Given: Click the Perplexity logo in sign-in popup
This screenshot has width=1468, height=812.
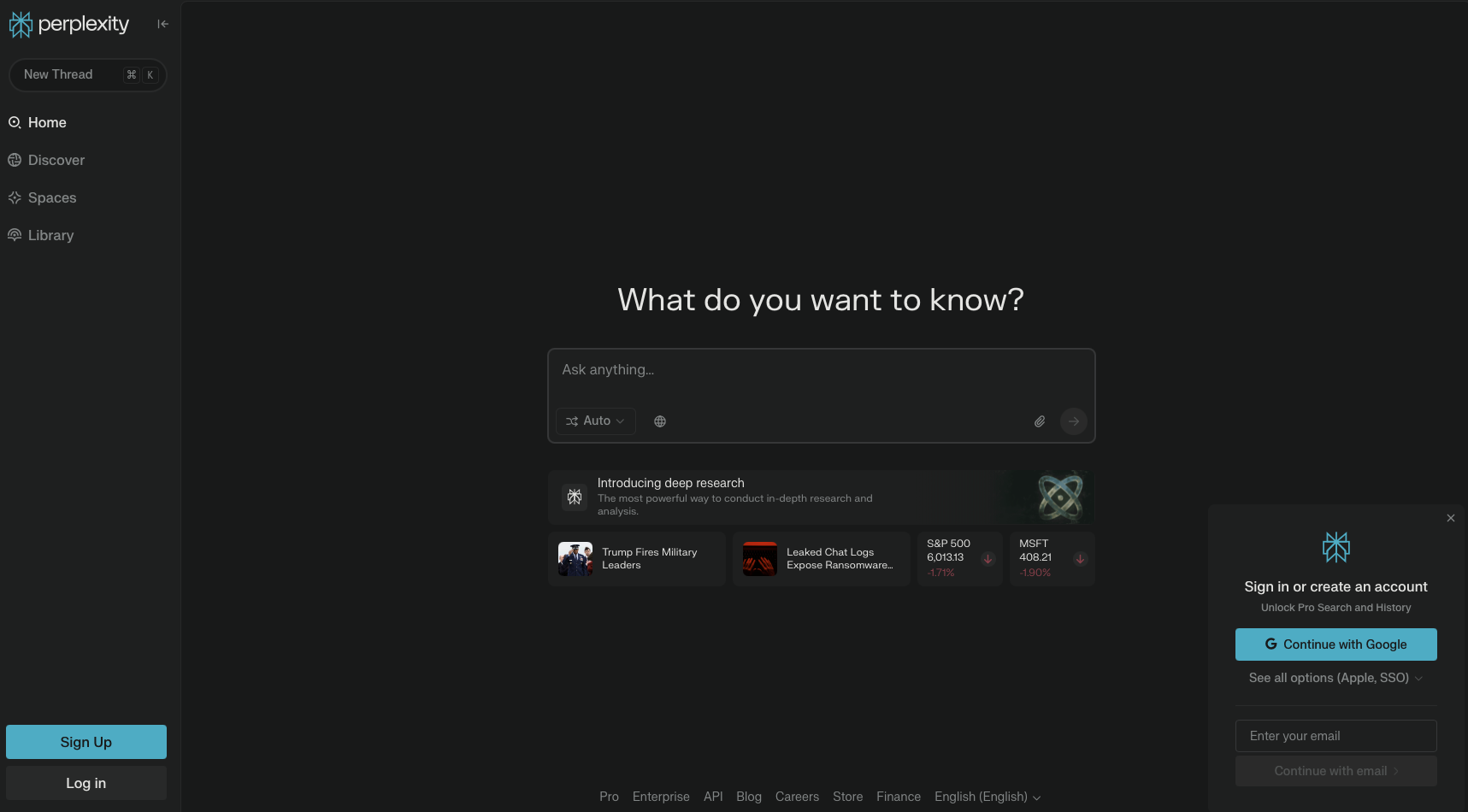Looking at the screenshot, I should click(x=1336, y=547).
